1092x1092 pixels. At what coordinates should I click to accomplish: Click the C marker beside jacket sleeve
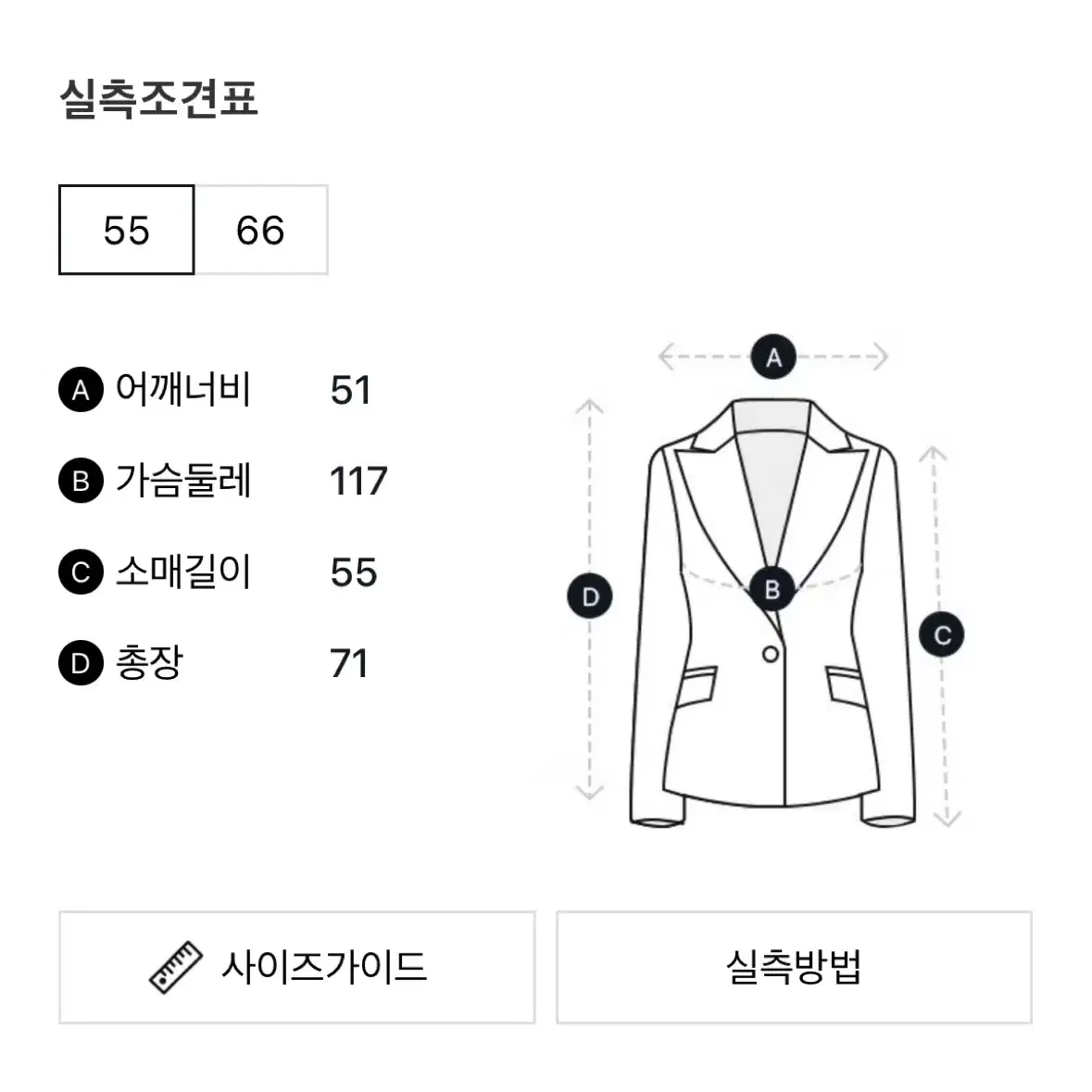pos(942,634)
